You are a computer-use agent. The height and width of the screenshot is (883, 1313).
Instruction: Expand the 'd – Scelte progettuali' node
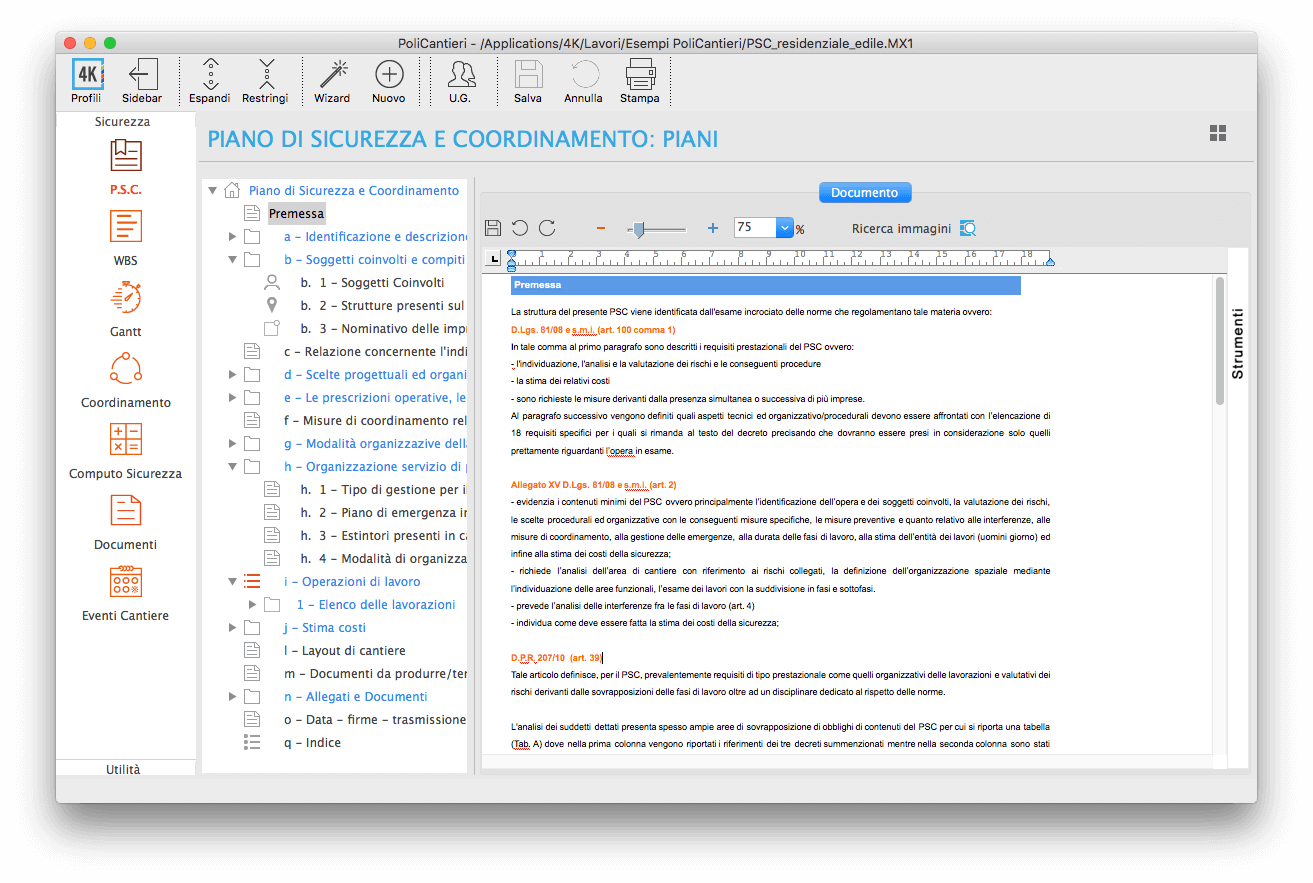point(232,375)
